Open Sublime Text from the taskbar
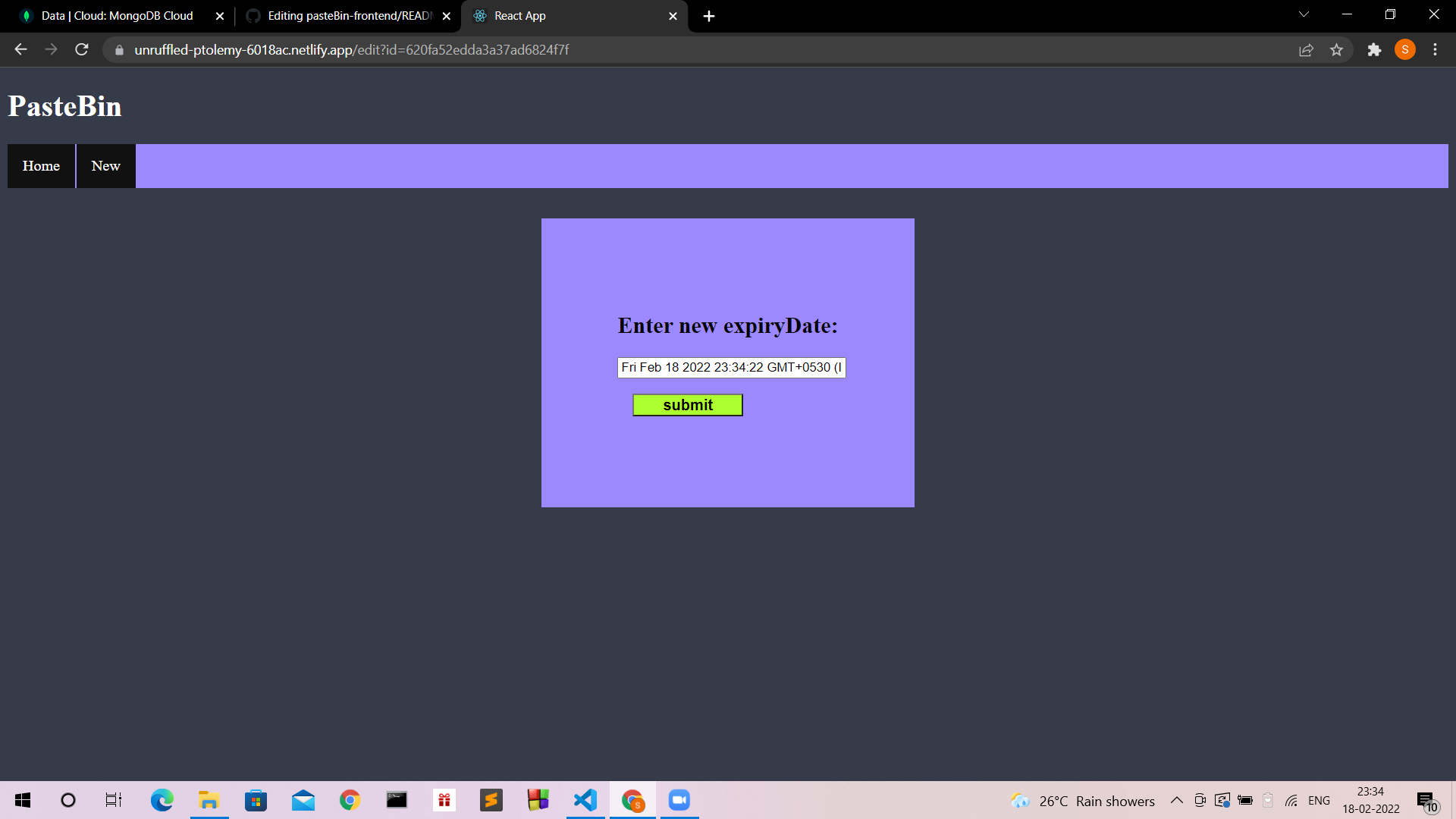 point(491,800)
